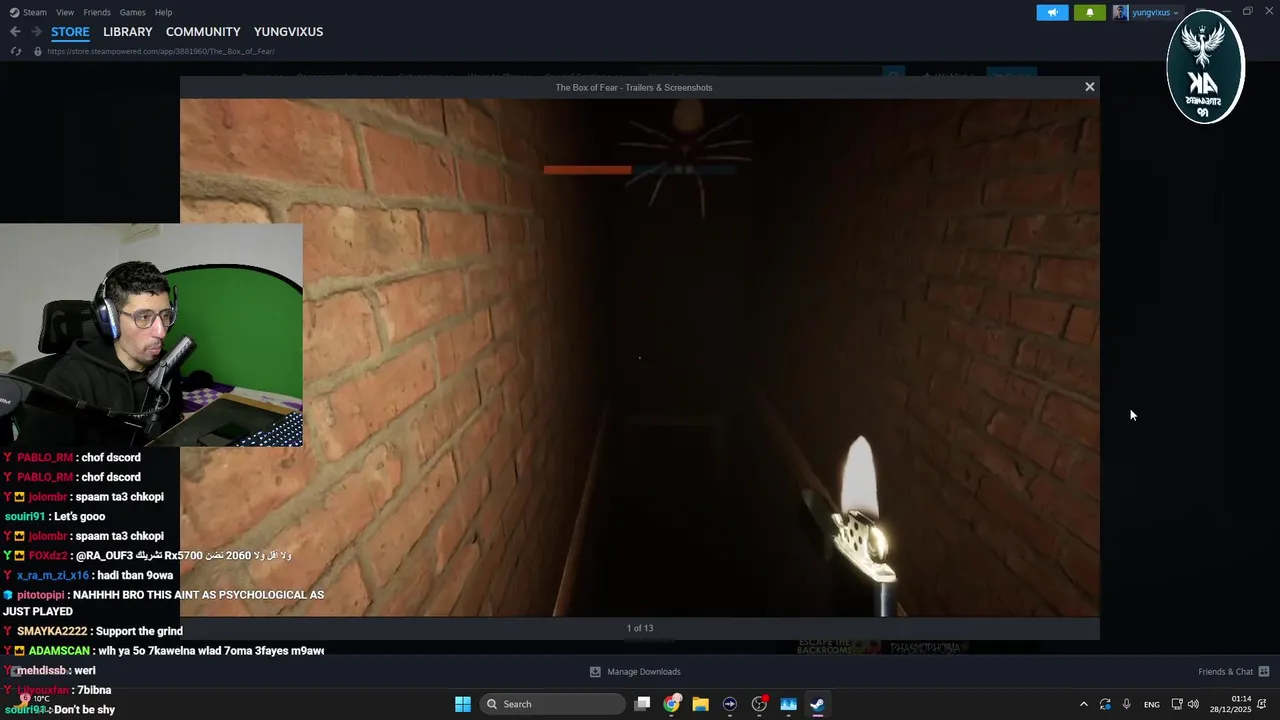Open the Friends menu

pyautogui.click(x=97, y=12)
